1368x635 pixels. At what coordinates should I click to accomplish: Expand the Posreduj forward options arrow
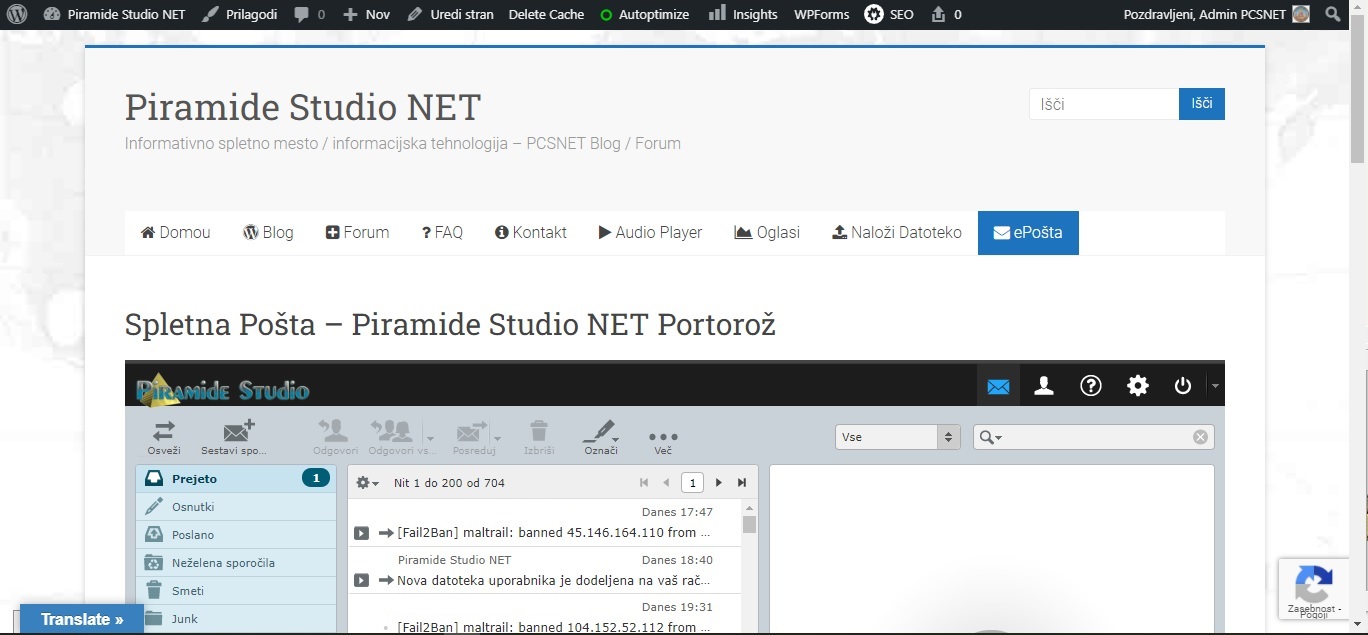point(497,437)
